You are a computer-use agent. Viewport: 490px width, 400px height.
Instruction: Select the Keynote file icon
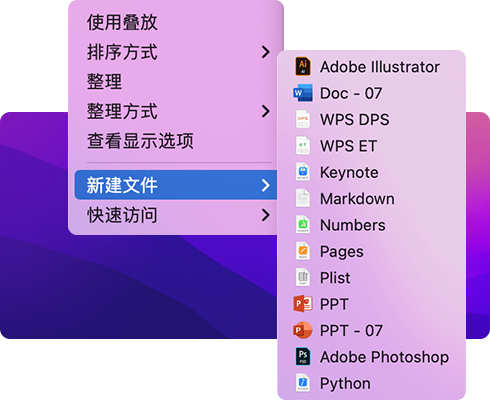(303, 172)
